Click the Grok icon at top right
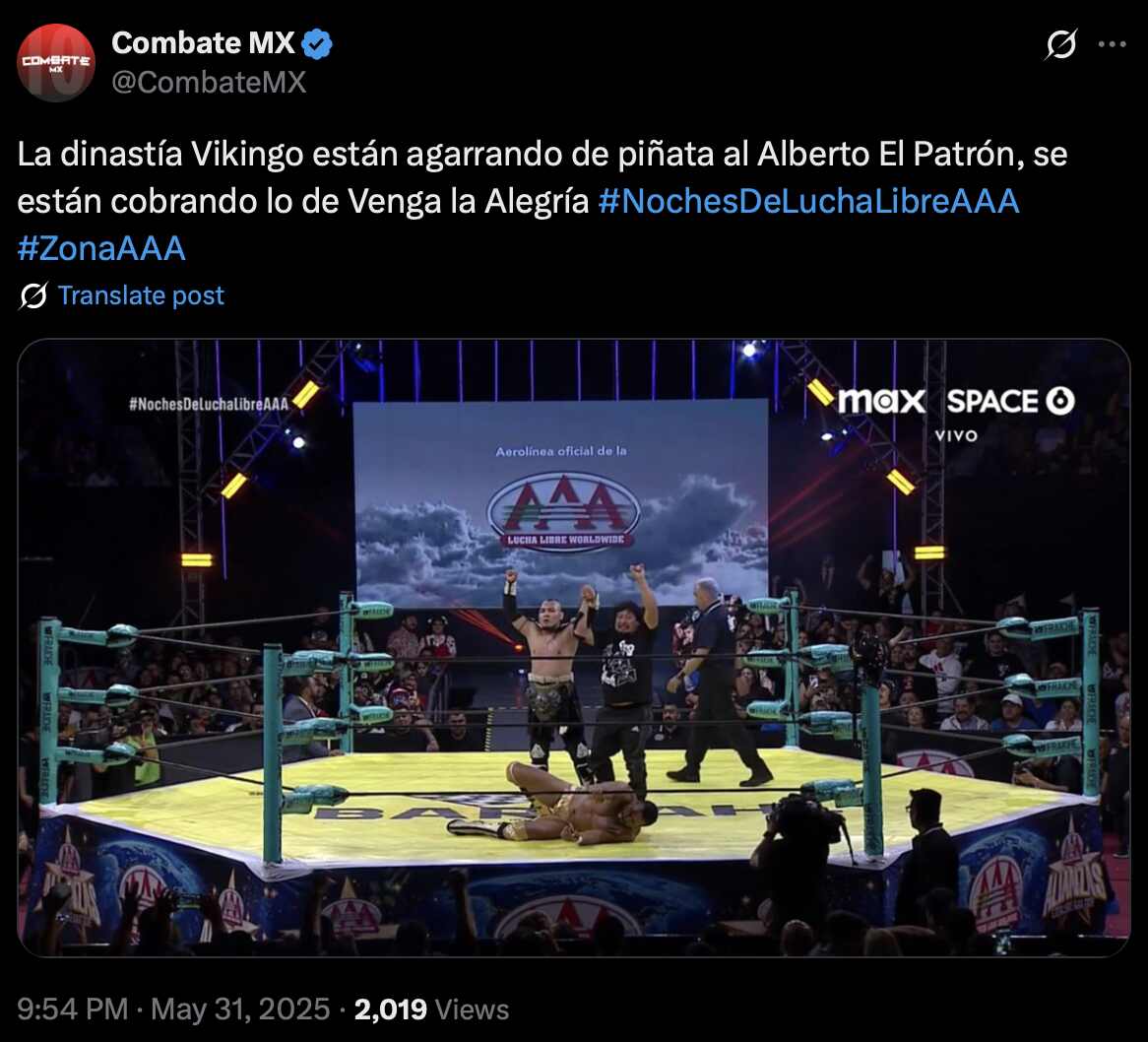Viewport: 1148px width, 1042px height. point(1061,44)
